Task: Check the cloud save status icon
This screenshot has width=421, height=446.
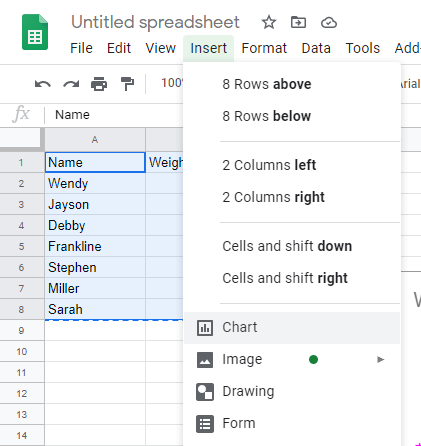Action: 329,23
